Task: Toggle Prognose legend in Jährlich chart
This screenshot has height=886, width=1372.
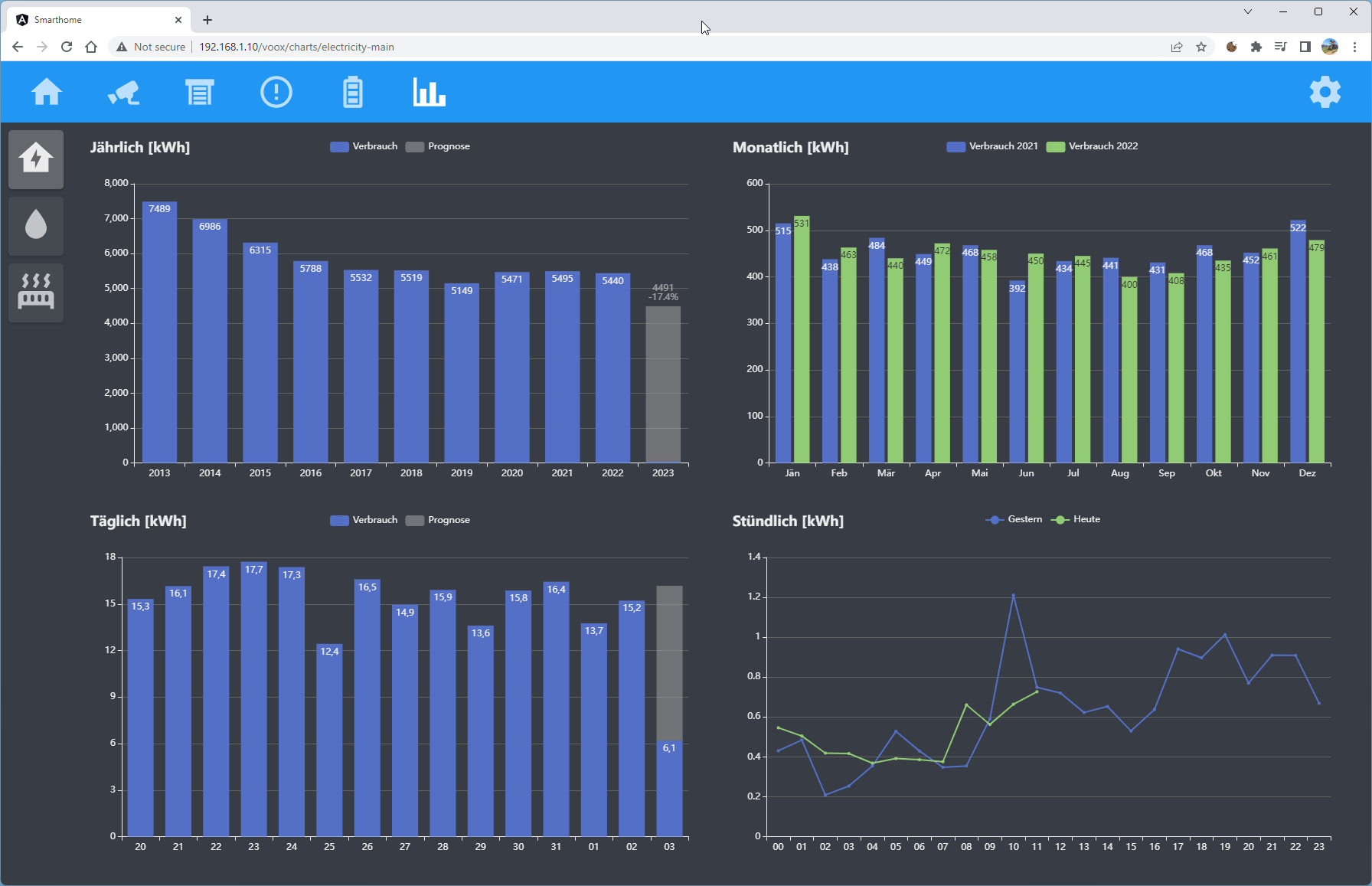Action: pyautogui.click(x=438, y=146)
